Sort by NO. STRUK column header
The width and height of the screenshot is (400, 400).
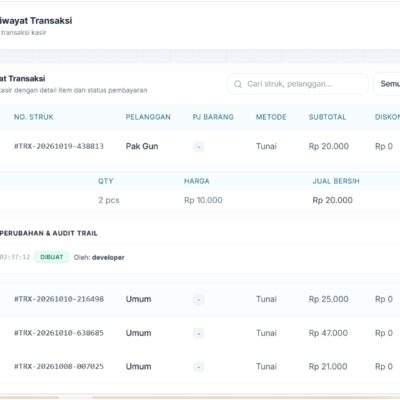34,117
